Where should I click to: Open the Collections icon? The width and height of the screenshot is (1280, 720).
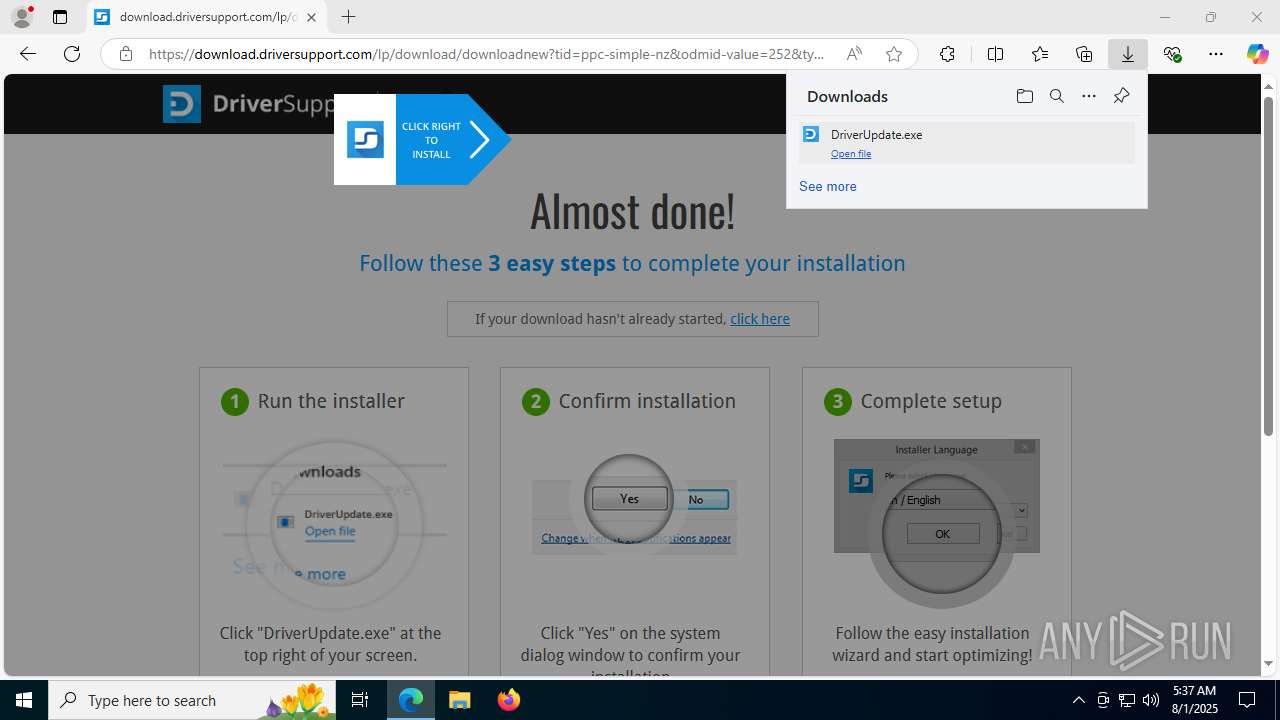(1084, 54)
